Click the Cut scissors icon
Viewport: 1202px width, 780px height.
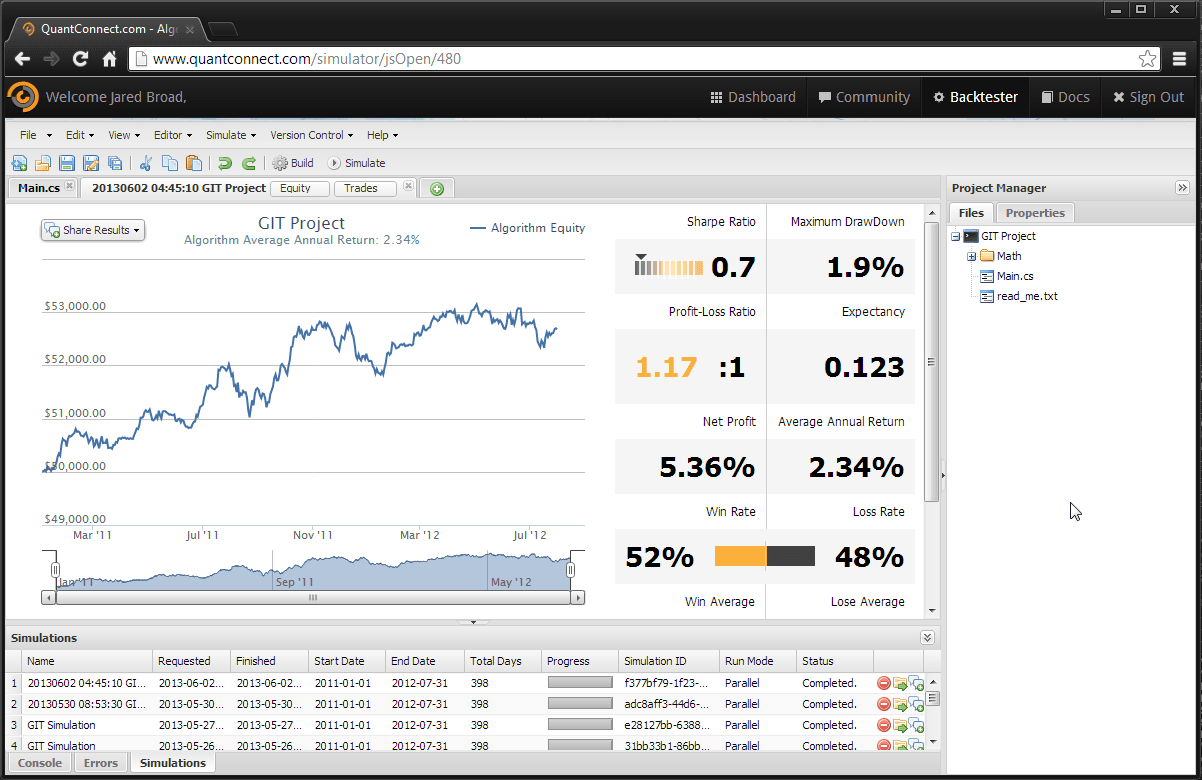tap(146, 163)
